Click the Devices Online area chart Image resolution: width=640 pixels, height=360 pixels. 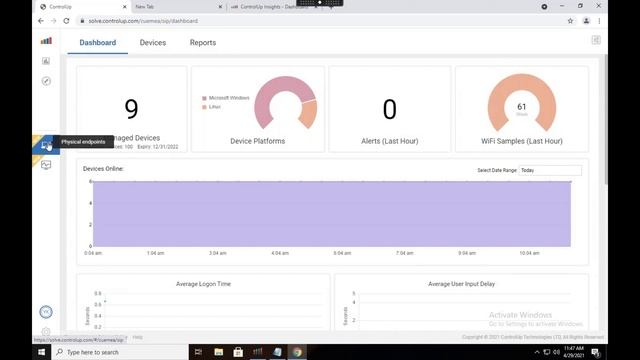coord(331,214)
